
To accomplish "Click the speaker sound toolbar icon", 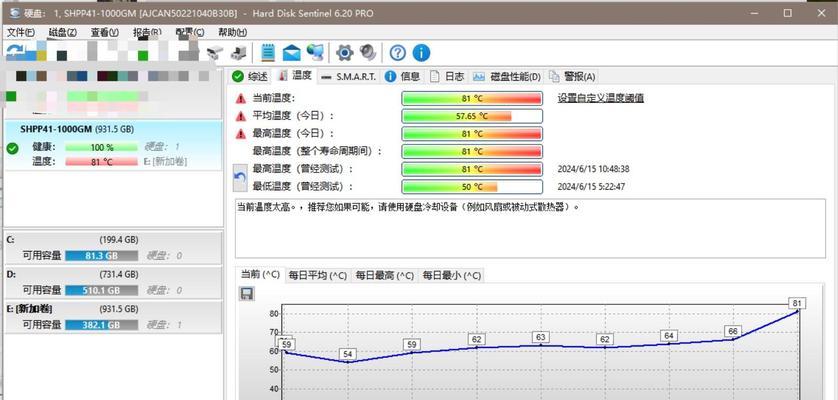I will click(x=368, y=52).
